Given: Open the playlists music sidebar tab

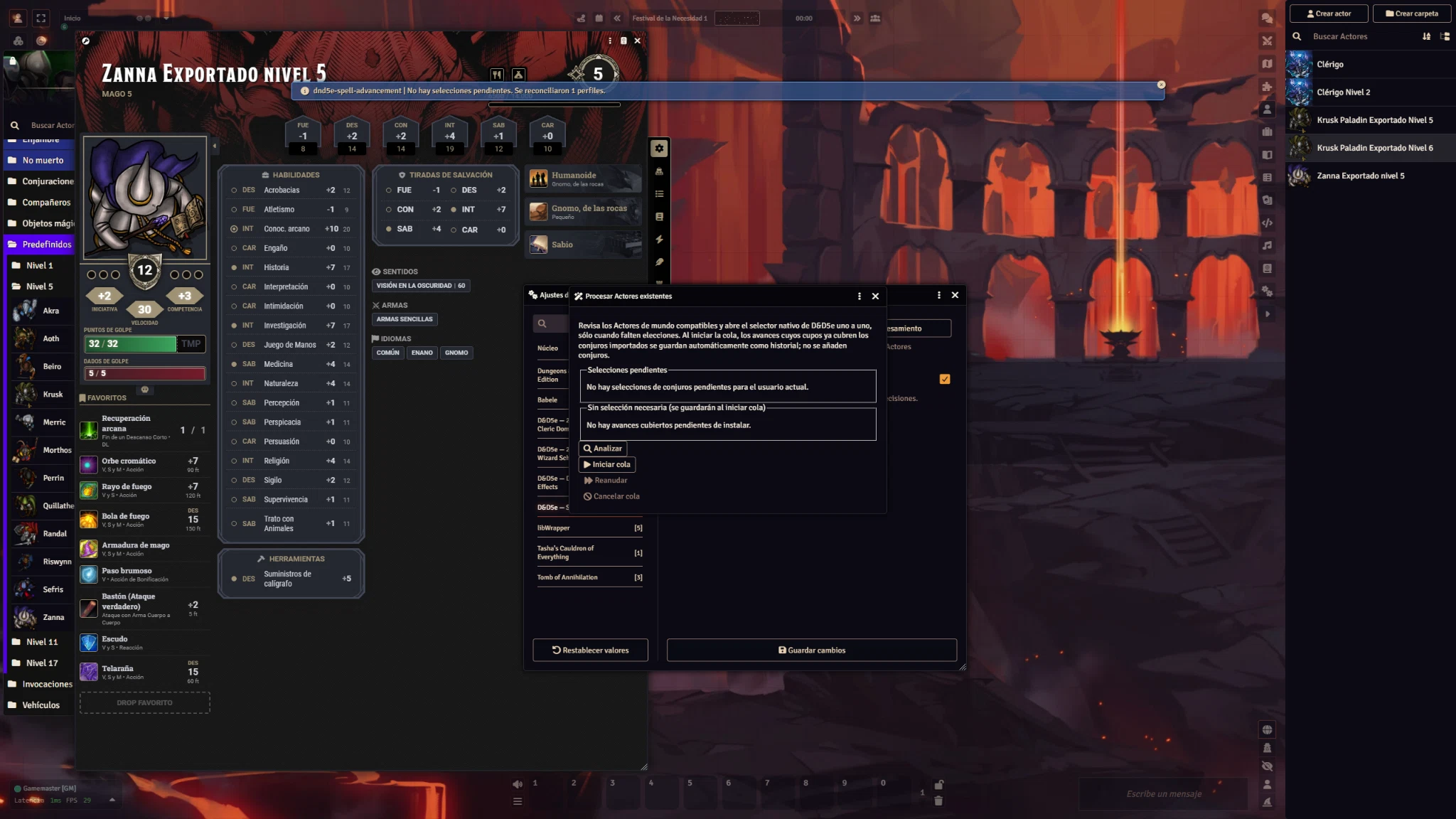Looking at the screenshot, I should (1267, 246).
